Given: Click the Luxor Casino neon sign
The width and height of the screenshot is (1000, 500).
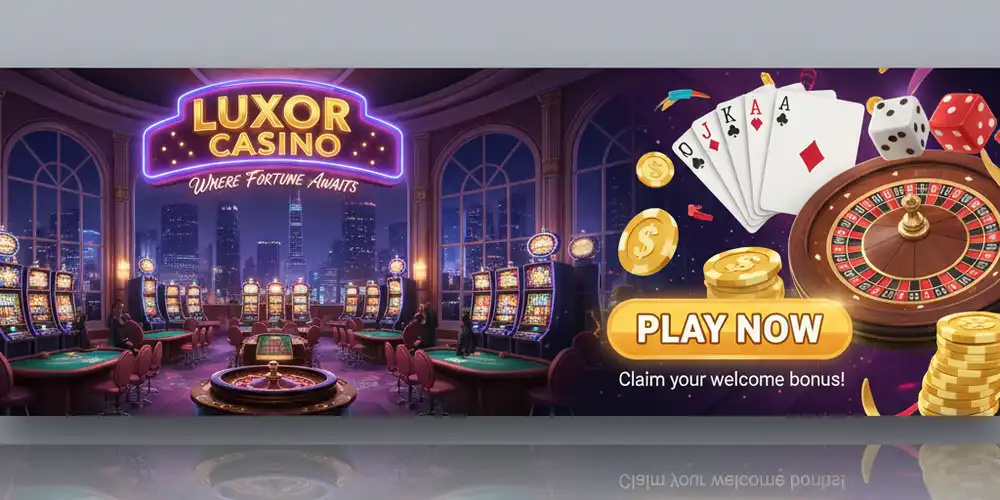Looking at the screenshot, I should [x=273, y=133].
